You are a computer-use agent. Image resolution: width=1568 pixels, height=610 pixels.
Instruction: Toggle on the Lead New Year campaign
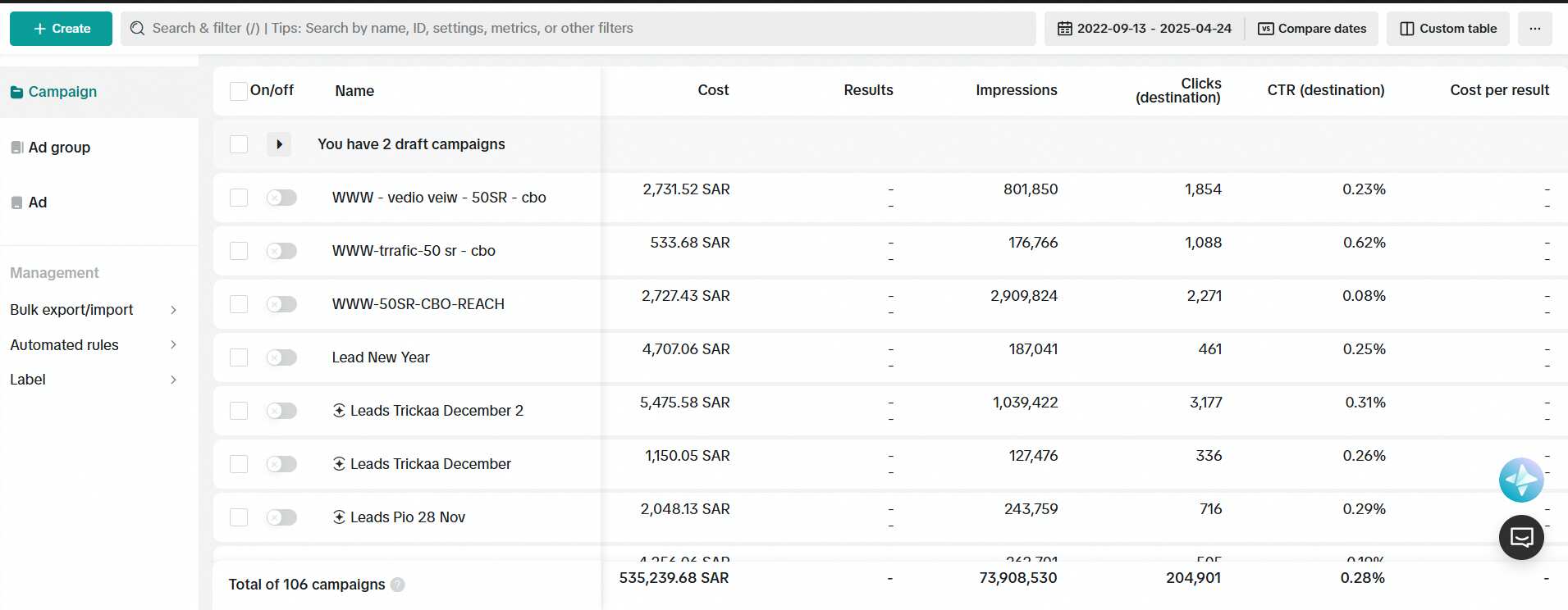[x=281, y=357]
